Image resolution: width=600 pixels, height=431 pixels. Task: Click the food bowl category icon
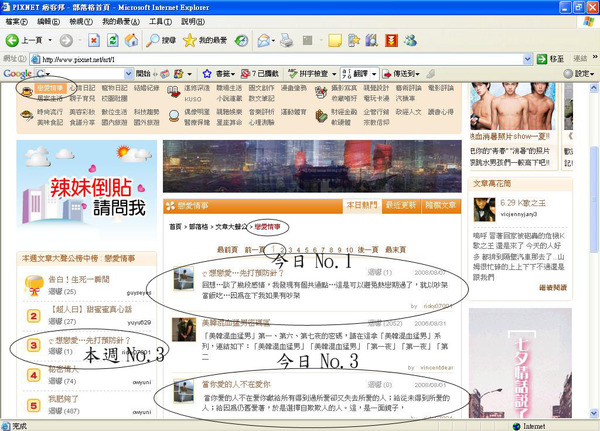[26, 115]
